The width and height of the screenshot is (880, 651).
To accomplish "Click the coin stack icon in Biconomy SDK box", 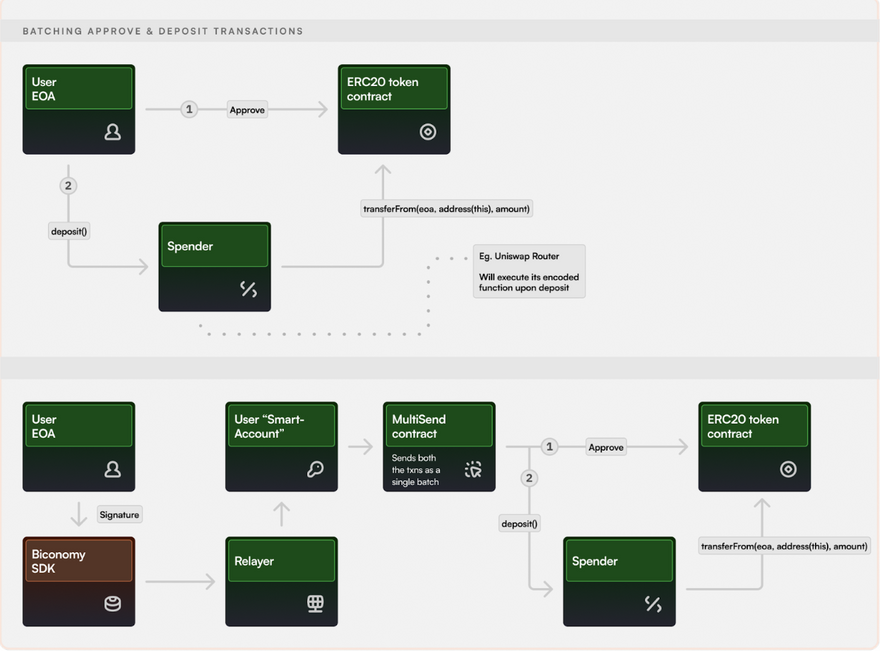I will [x=112, y=604].
